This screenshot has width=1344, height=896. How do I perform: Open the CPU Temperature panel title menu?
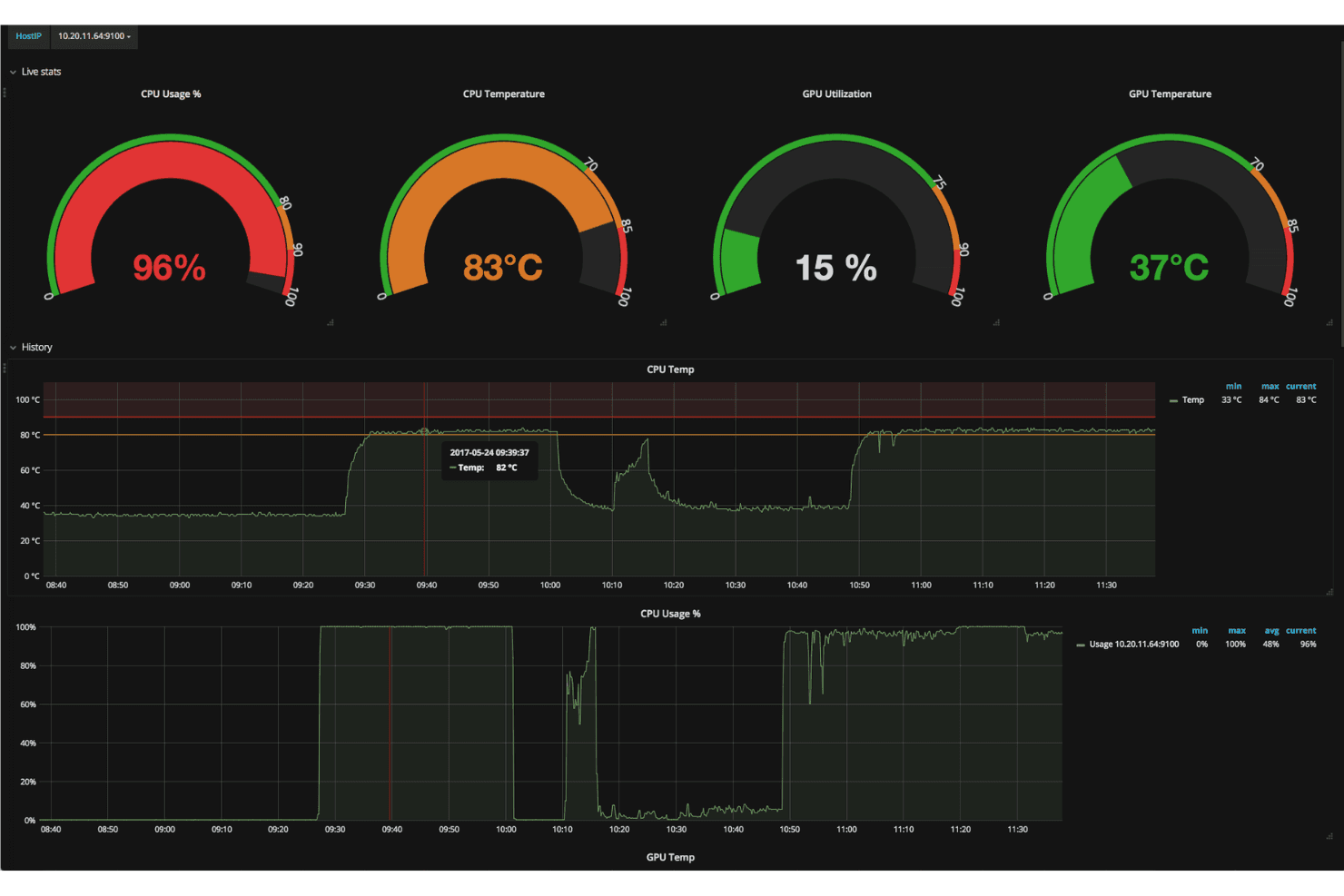point(504,94)
